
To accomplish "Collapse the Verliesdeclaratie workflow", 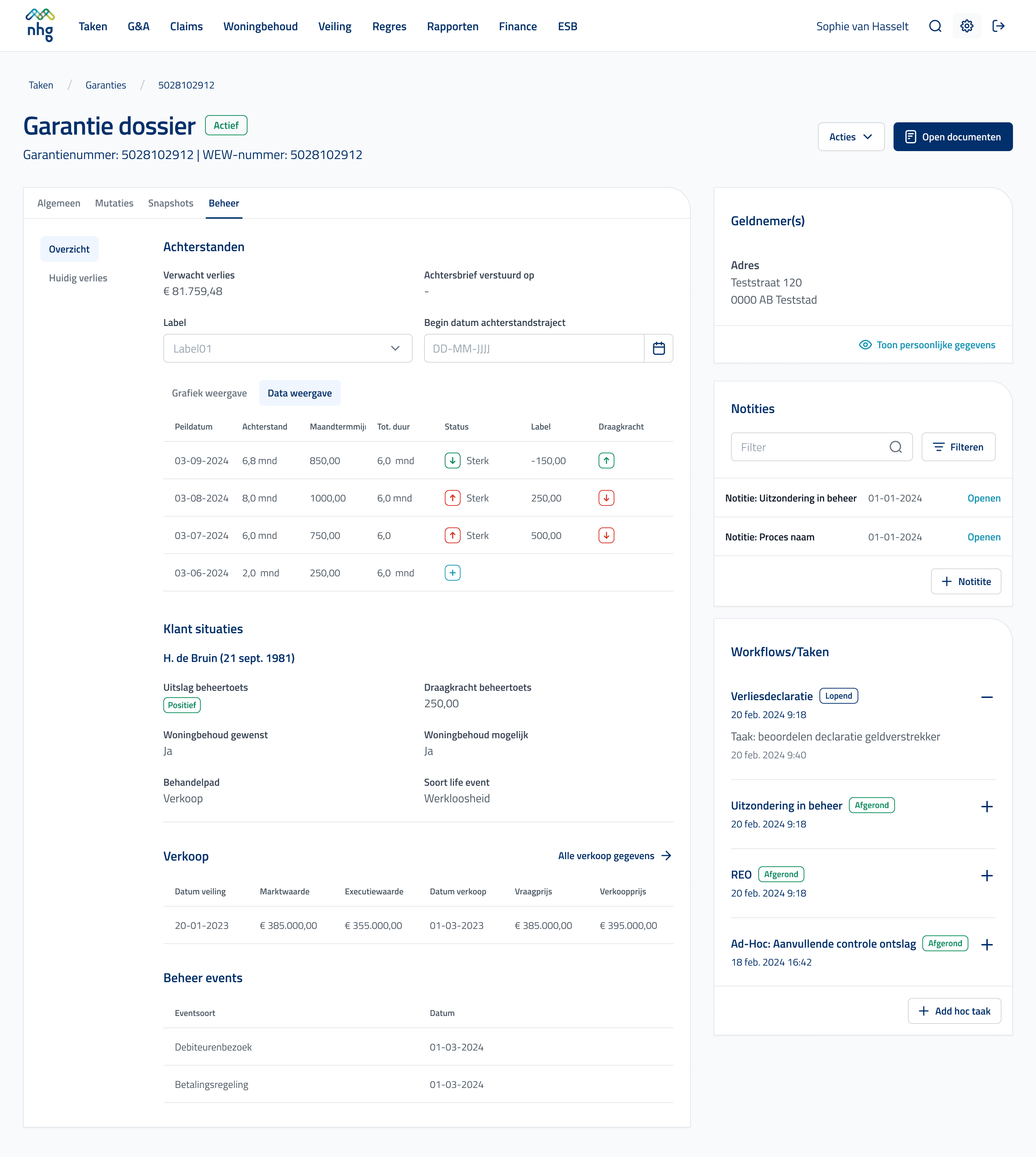I will tap(986, 697).
